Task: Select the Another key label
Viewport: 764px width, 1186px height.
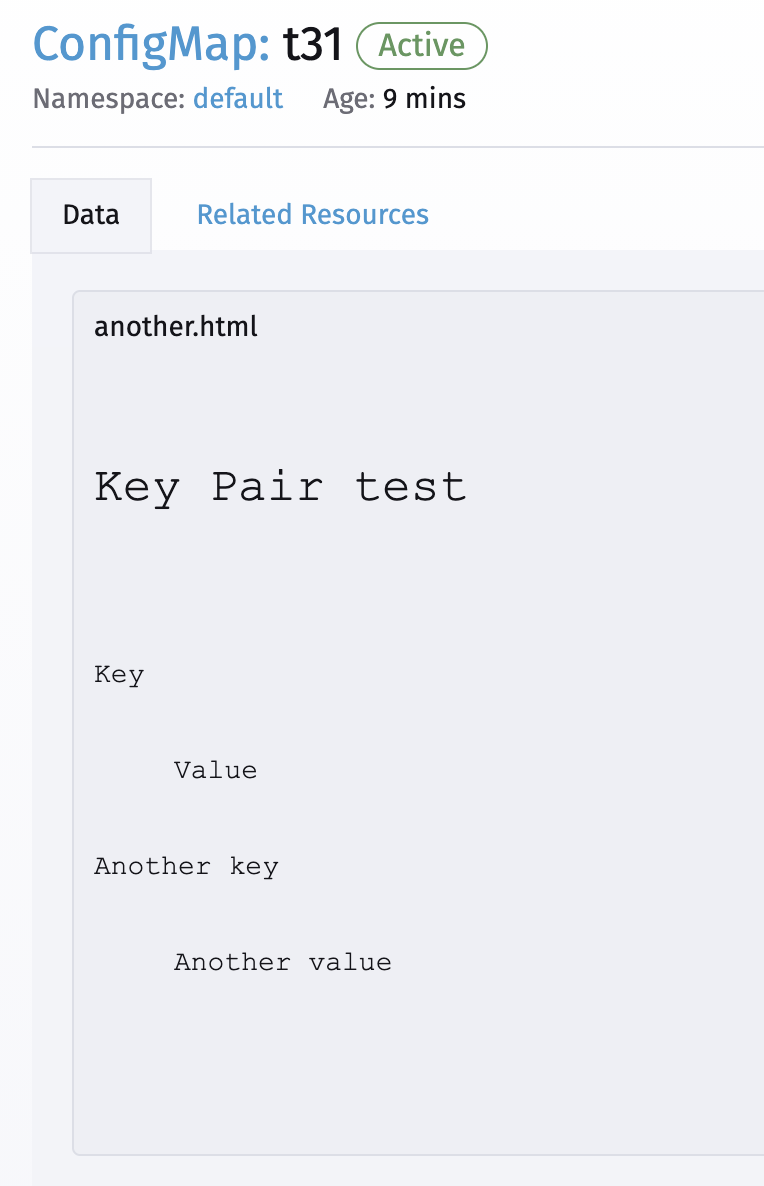Action: (186, 866)
